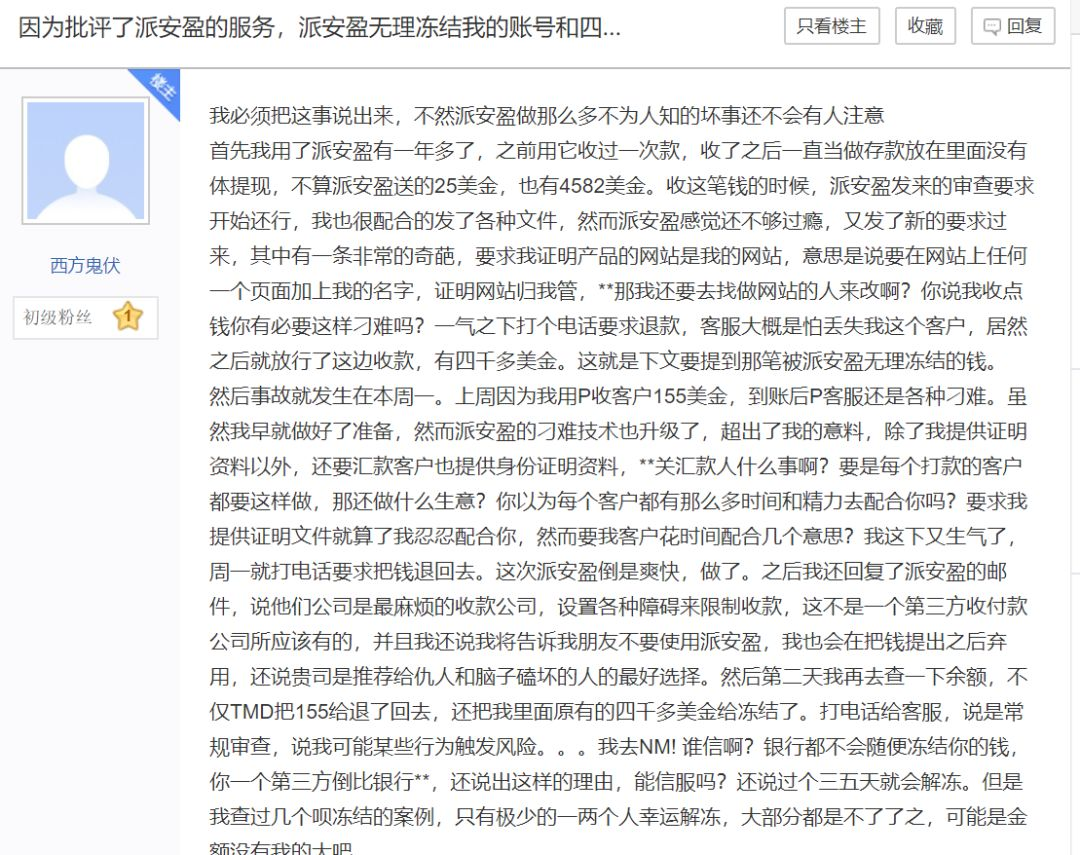Open the 西方鬼伏 user profile link
The image size is (1080, 855).
85,265
